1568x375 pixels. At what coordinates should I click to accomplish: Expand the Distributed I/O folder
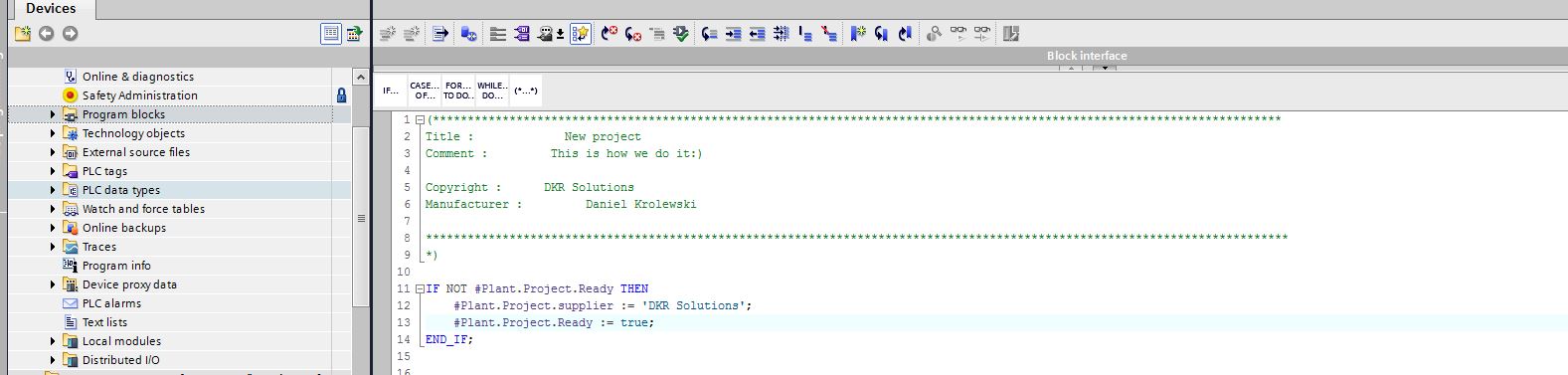pyautogui.click(x=53, y=360)
